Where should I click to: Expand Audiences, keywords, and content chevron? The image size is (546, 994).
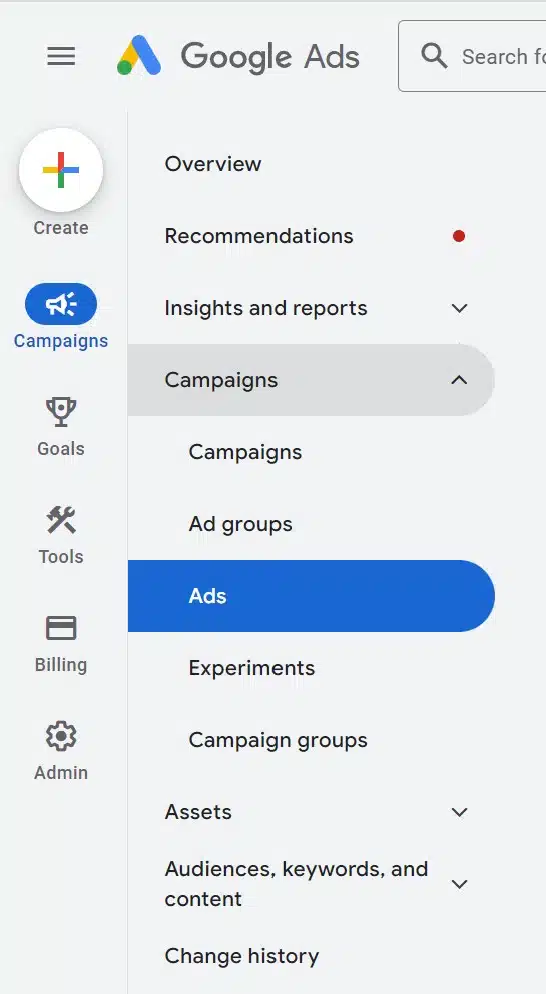(459, 884)
